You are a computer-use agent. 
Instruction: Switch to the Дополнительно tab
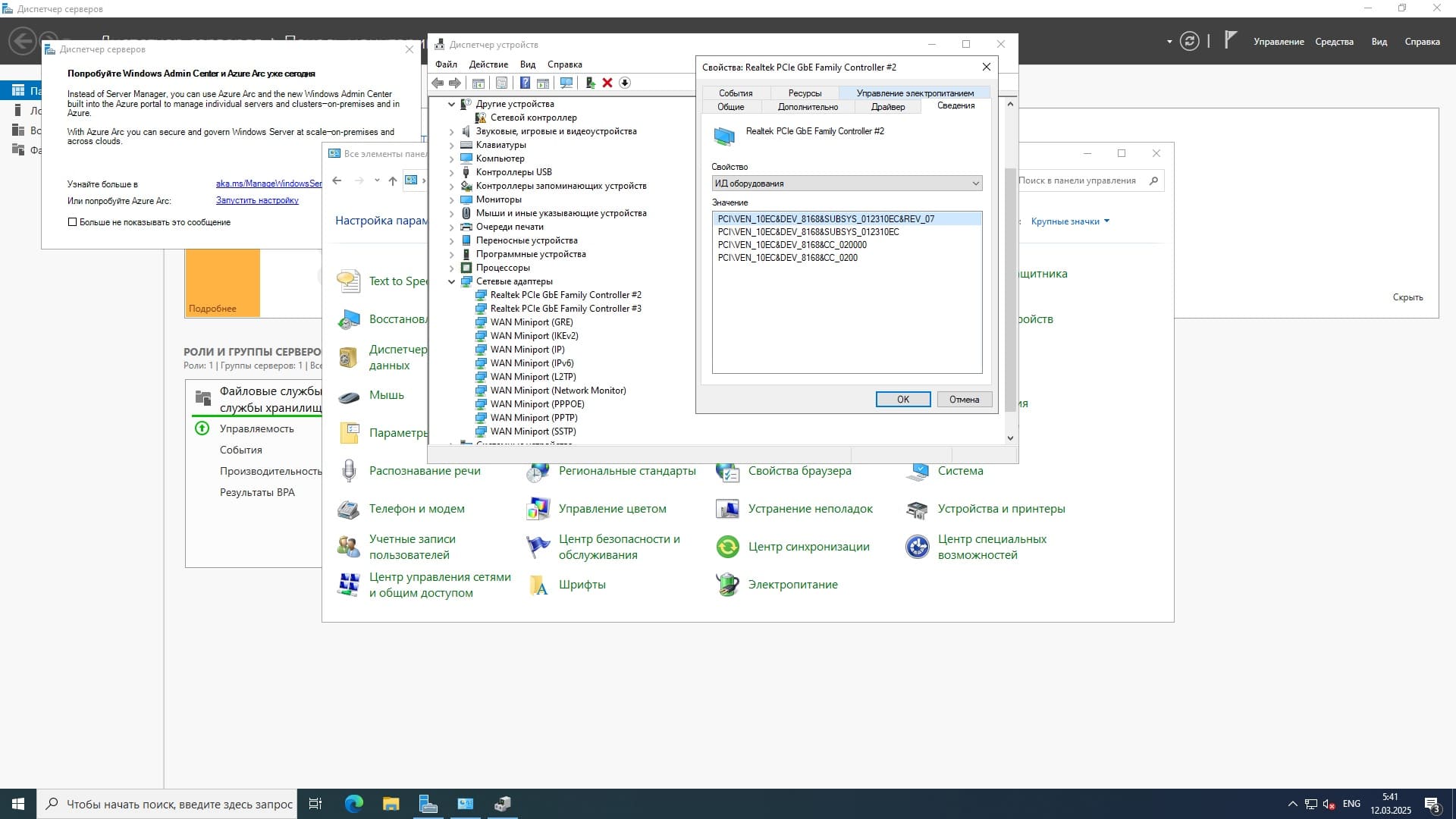(808, 107)
